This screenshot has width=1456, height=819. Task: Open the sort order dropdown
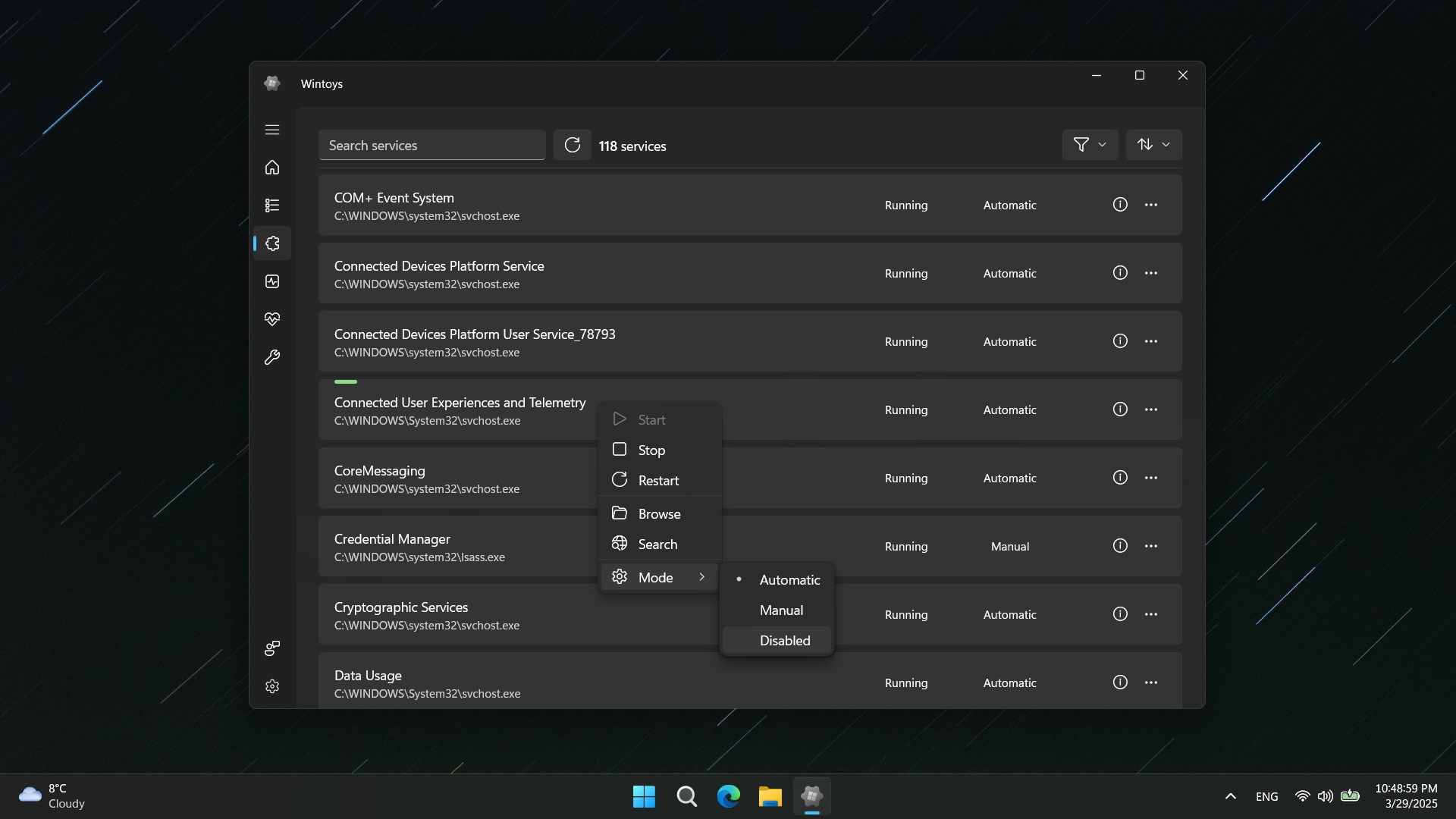pos(1153,144)
